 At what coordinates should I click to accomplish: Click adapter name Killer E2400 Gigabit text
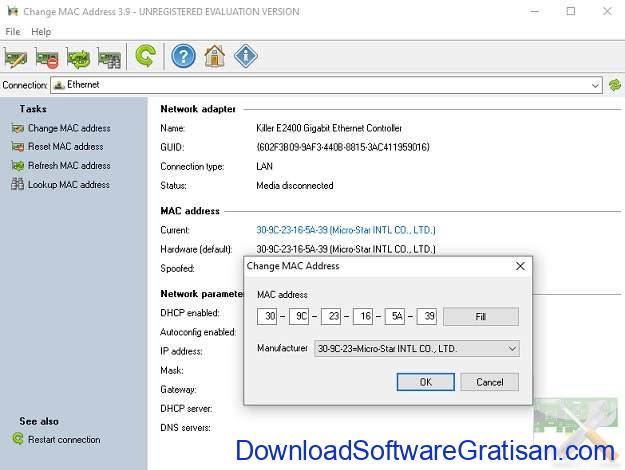tap(329, 128)
